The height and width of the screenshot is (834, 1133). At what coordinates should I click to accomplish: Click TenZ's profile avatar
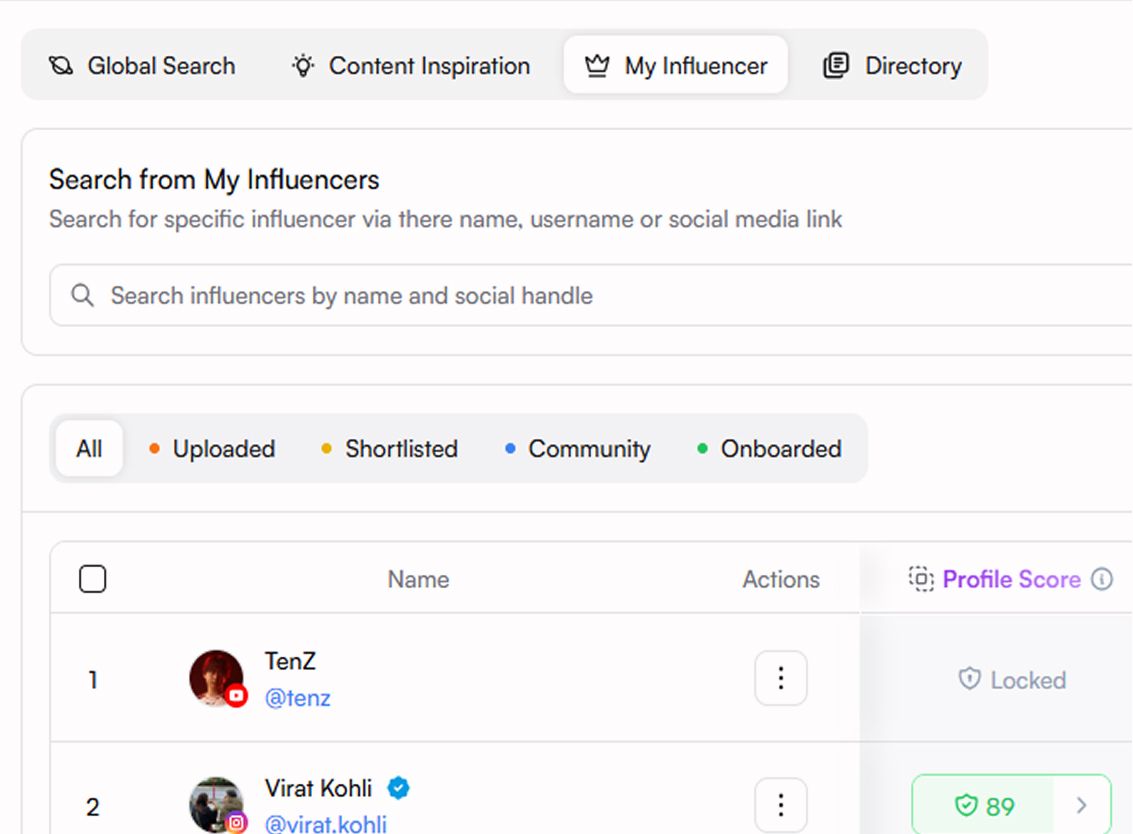coord(216,678)
